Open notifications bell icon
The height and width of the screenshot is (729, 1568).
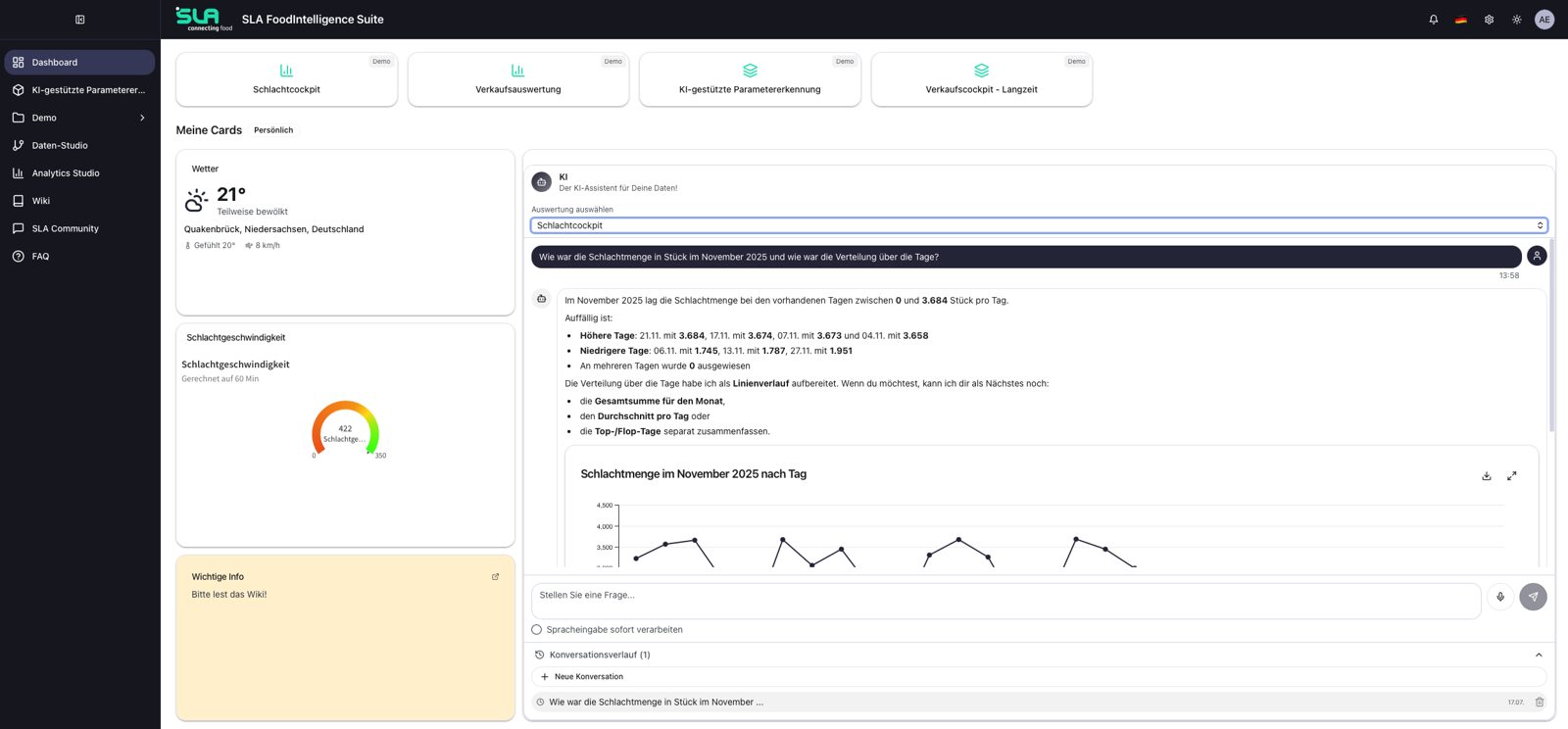click(1434, 20)
